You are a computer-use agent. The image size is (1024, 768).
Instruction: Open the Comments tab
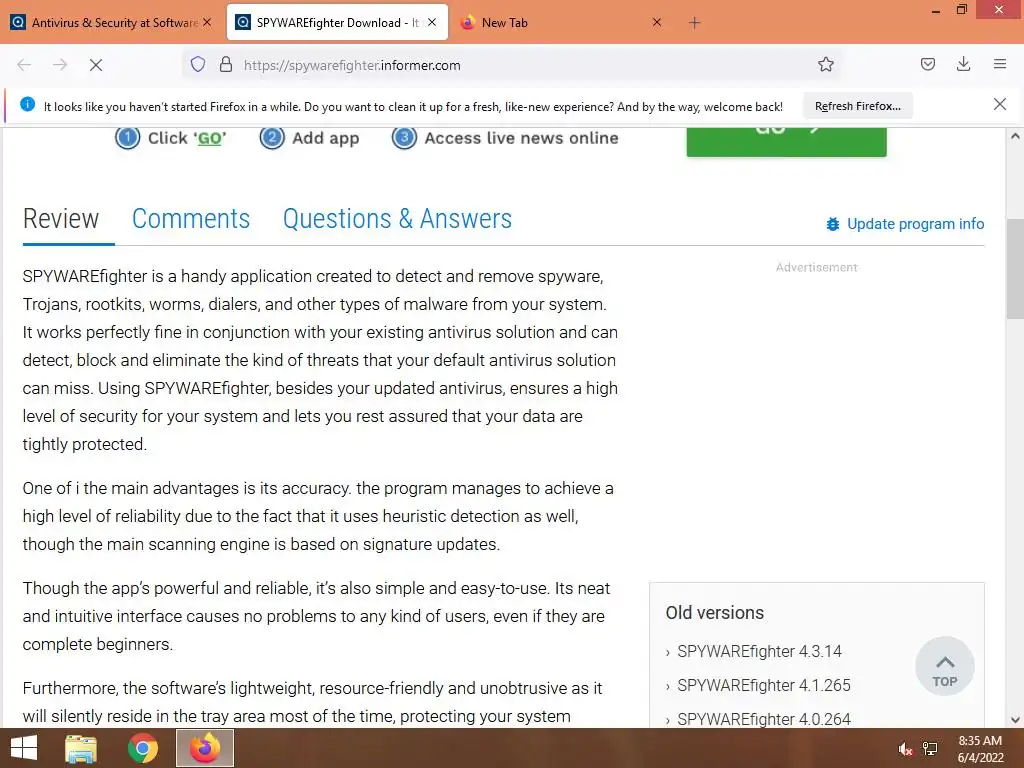[x=191, y=219]
